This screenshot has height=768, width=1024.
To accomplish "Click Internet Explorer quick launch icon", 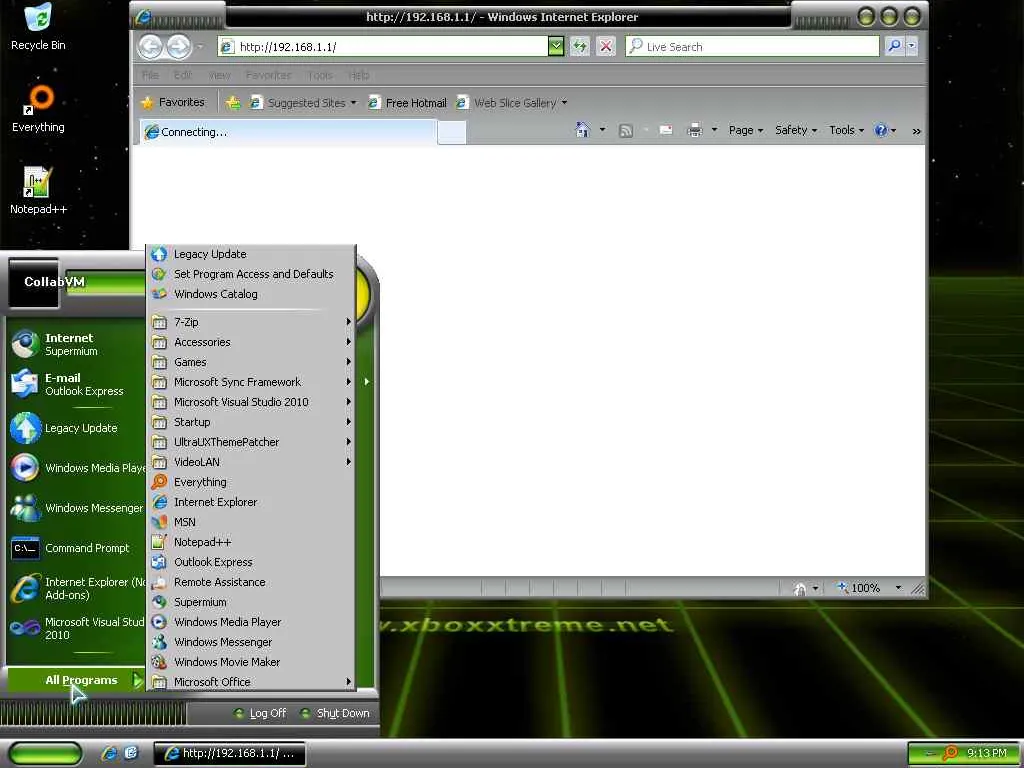I will click(x=110, y=753).
